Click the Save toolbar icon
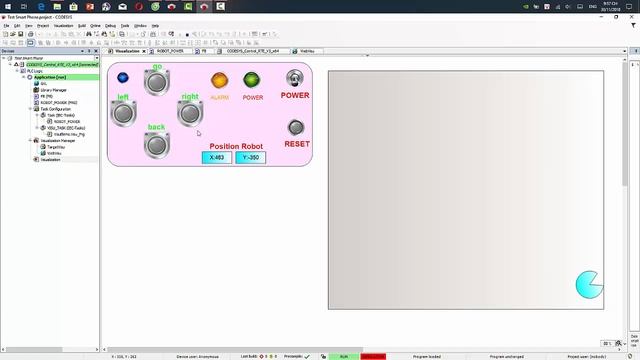The image size is (640, 360). [20, 34]
